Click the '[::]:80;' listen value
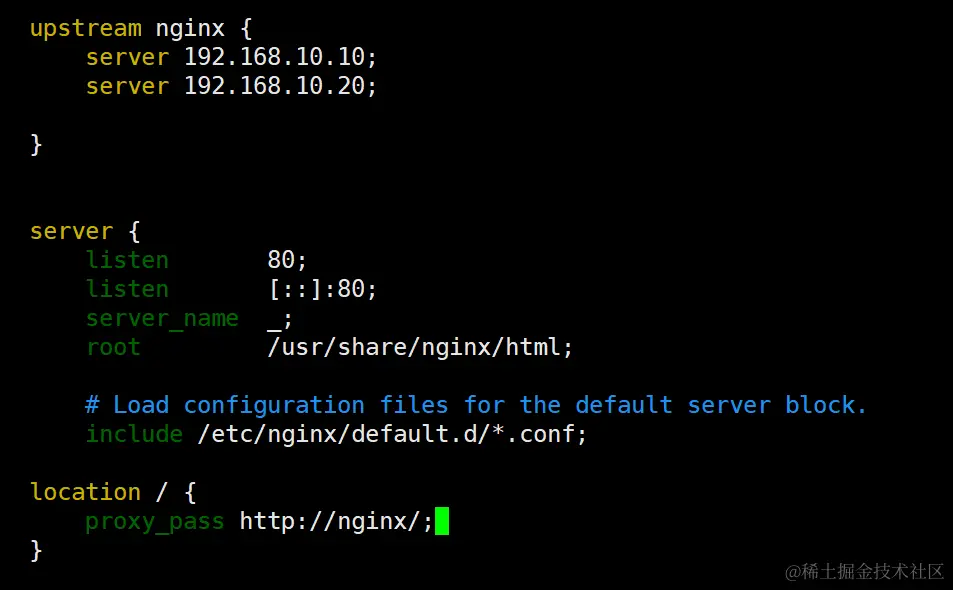 coord(322,289)
